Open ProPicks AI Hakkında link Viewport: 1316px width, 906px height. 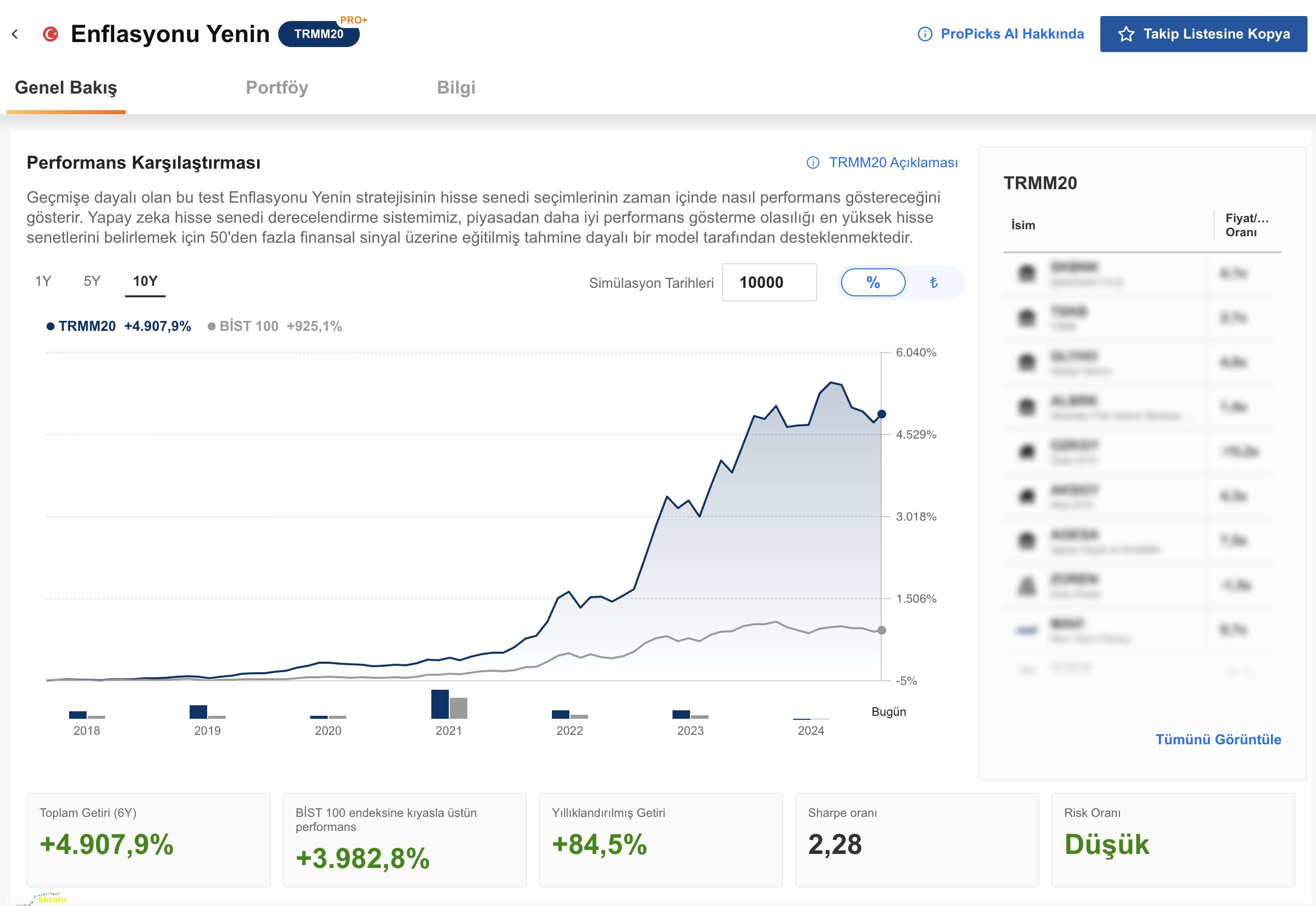pos(1012,34)
